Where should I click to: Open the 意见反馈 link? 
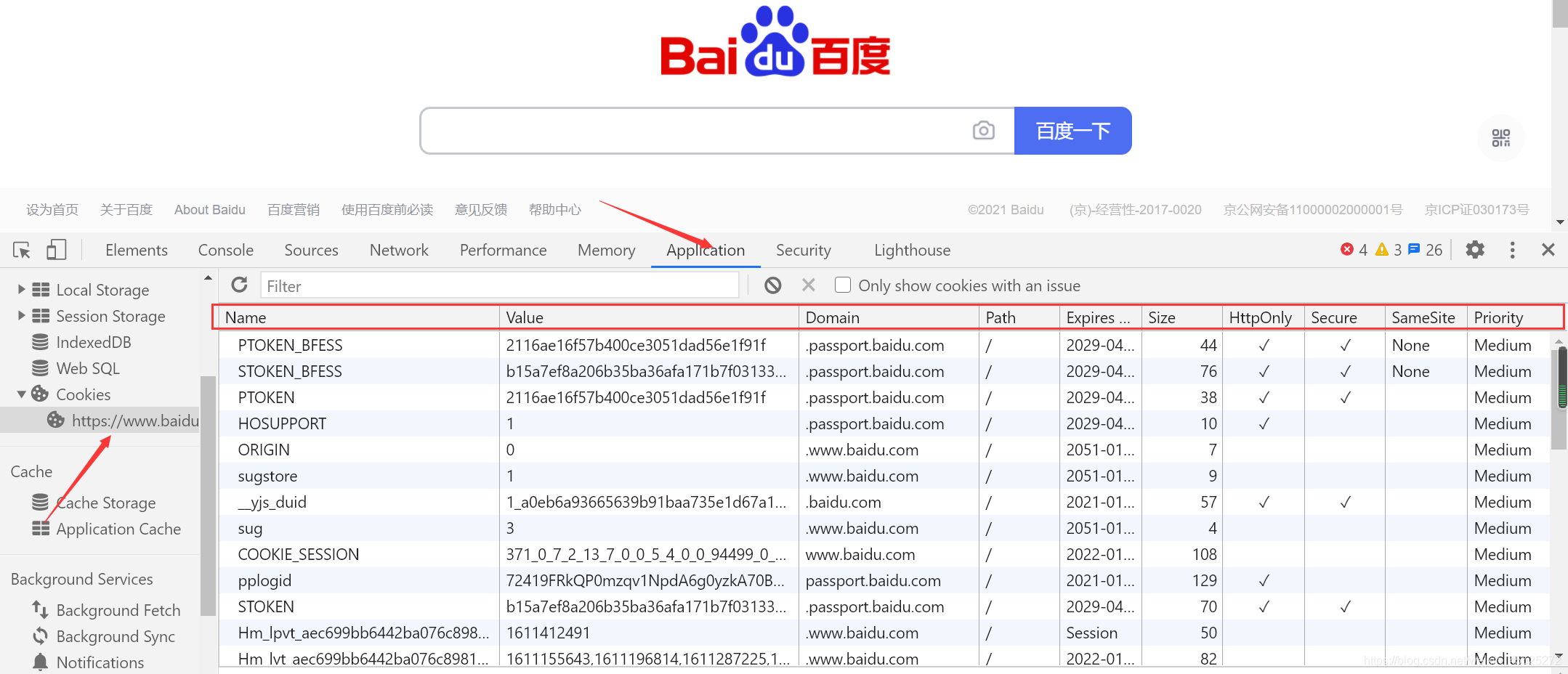(x=481, y=210)
